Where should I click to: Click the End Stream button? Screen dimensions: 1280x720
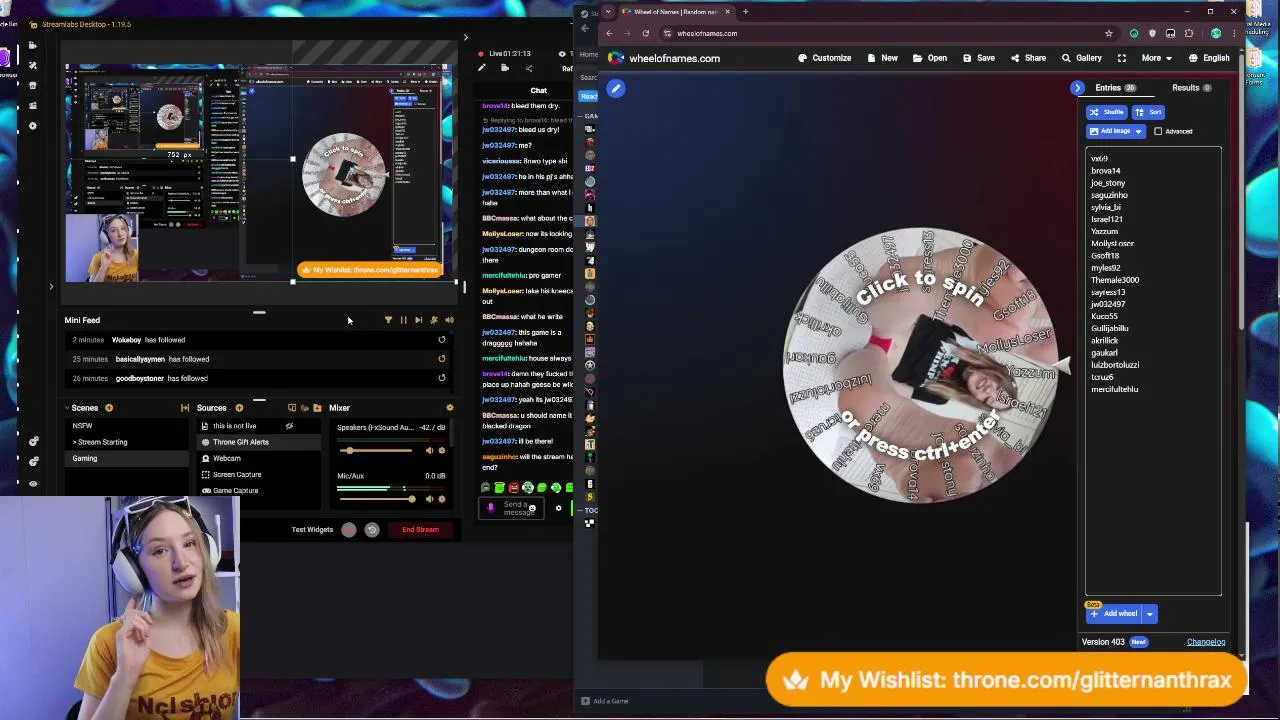pos(420,529)
